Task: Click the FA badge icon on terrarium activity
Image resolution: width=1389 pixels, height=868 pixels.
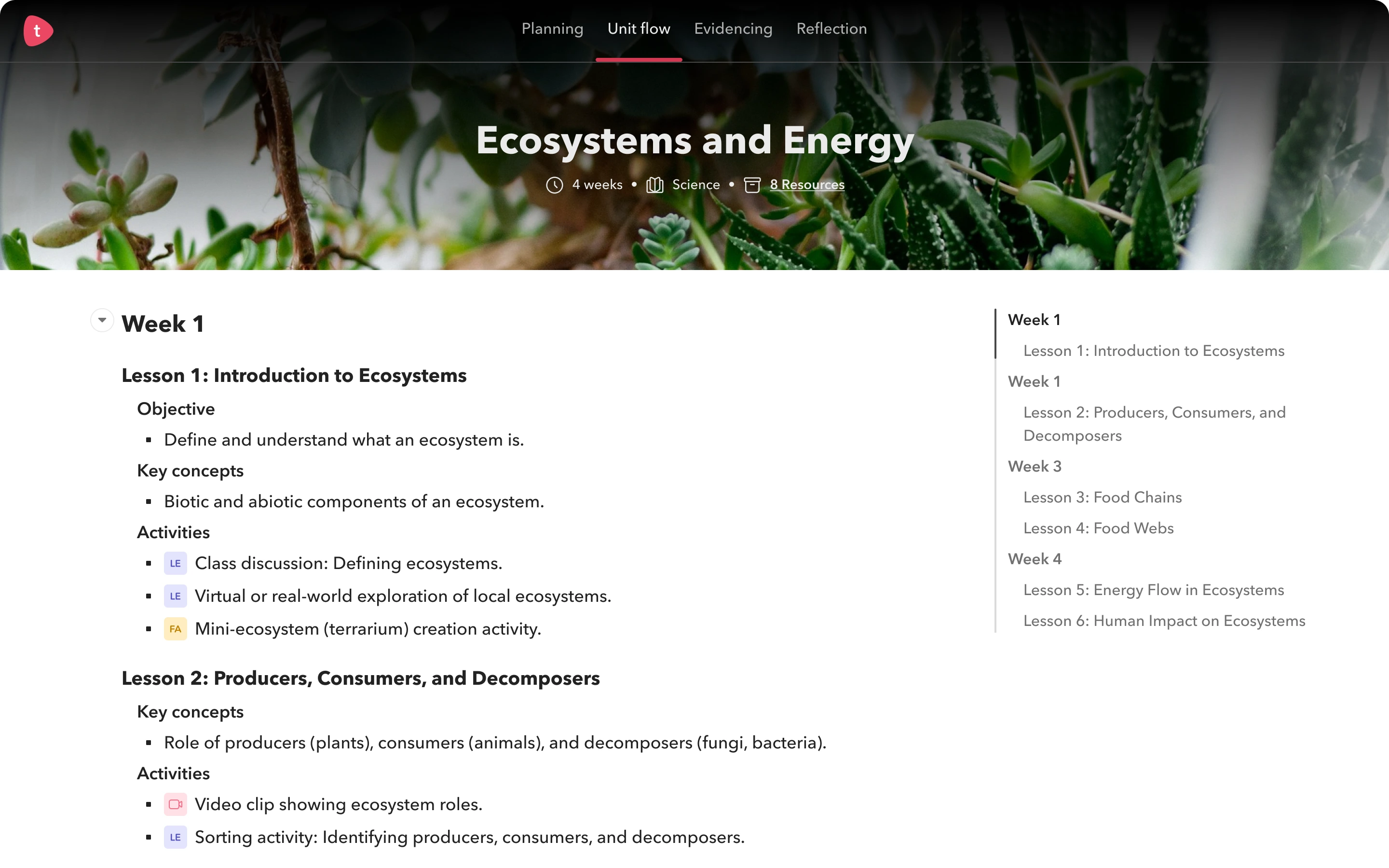Action: click(x=175, y=629)
